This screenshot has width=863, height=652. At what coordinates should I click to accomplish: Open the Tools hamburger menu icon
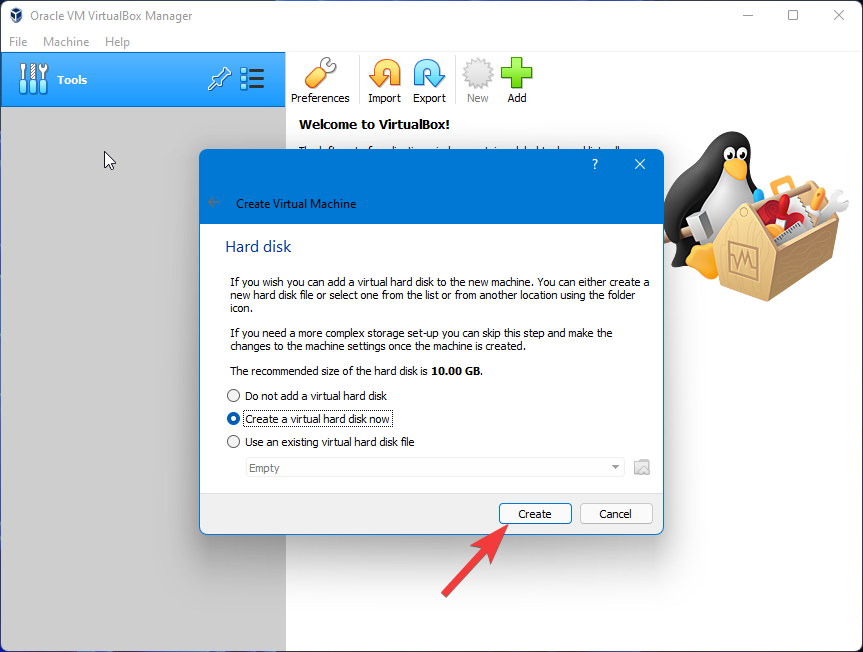point(252,79)
